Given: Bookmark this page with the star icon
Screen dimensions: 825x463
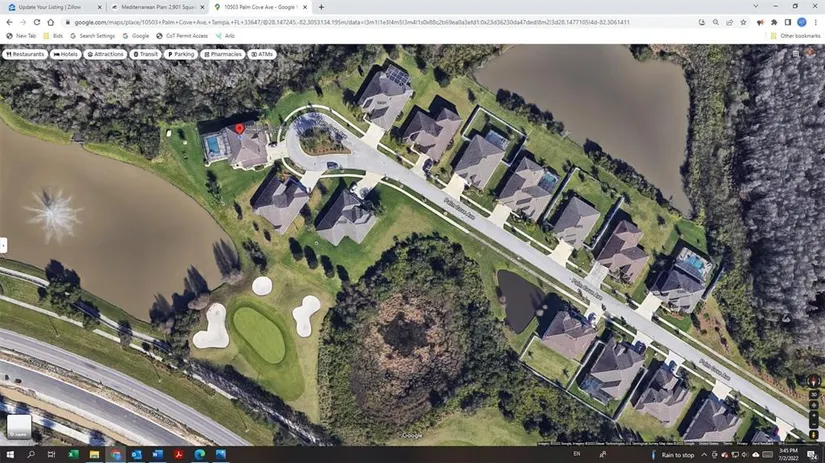Looking at the screenshot, I should tap(743, 22).
